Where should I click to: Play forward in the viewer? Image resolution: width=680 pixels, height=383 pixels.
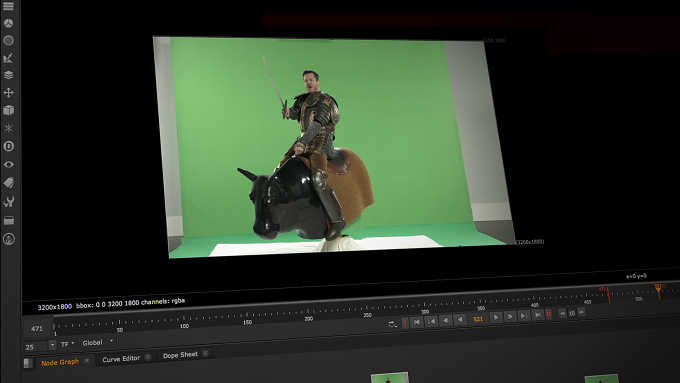[x=496, y=318]
